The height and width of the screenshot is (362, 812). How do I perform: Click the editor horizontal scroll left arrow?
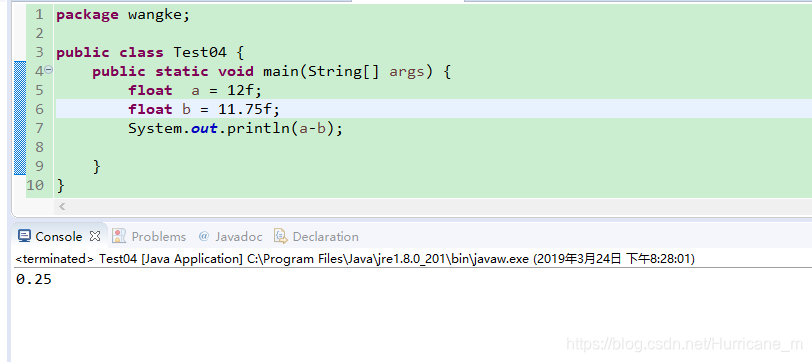coord(62,207)
